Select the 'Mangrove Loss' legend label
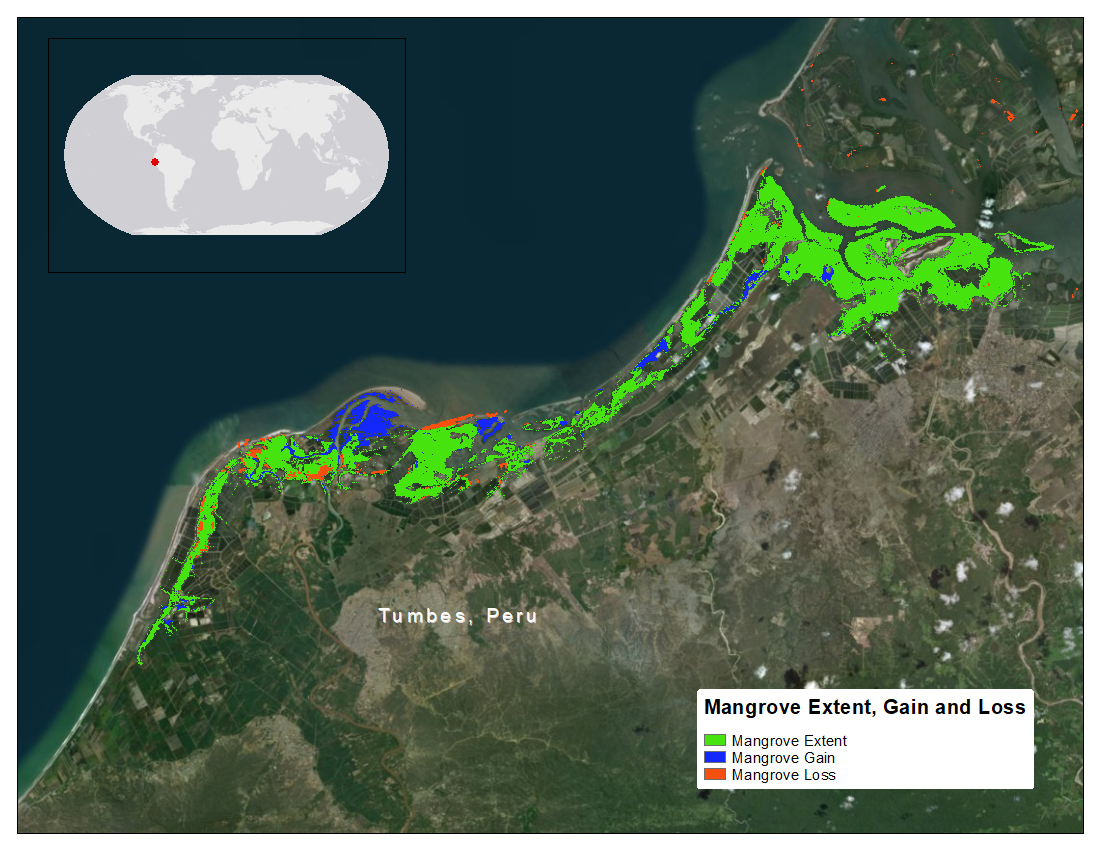Screen dimensions: 1100x850 click(783, 775)
